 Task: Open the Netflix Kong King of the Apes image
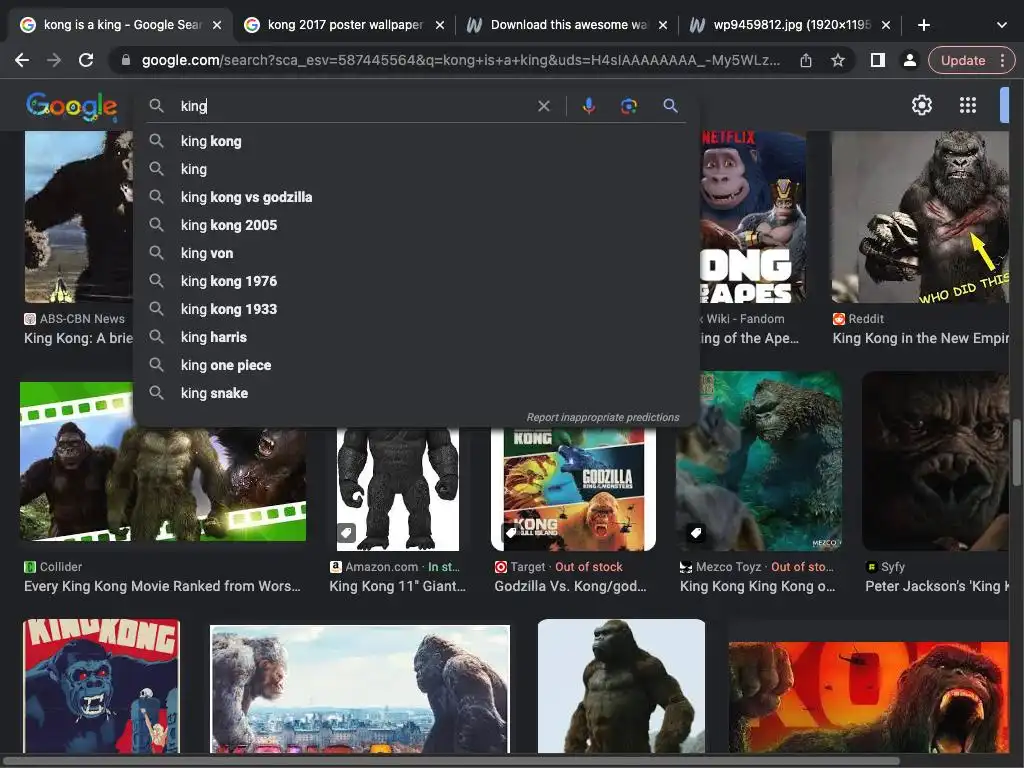(x=752, y=217)
